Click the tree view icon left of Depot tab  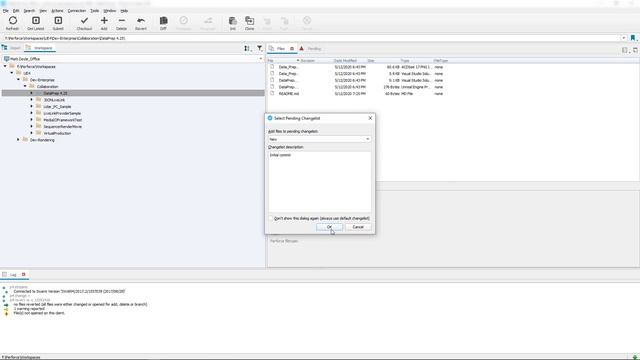pyautogui.click(x=4, y=48)
